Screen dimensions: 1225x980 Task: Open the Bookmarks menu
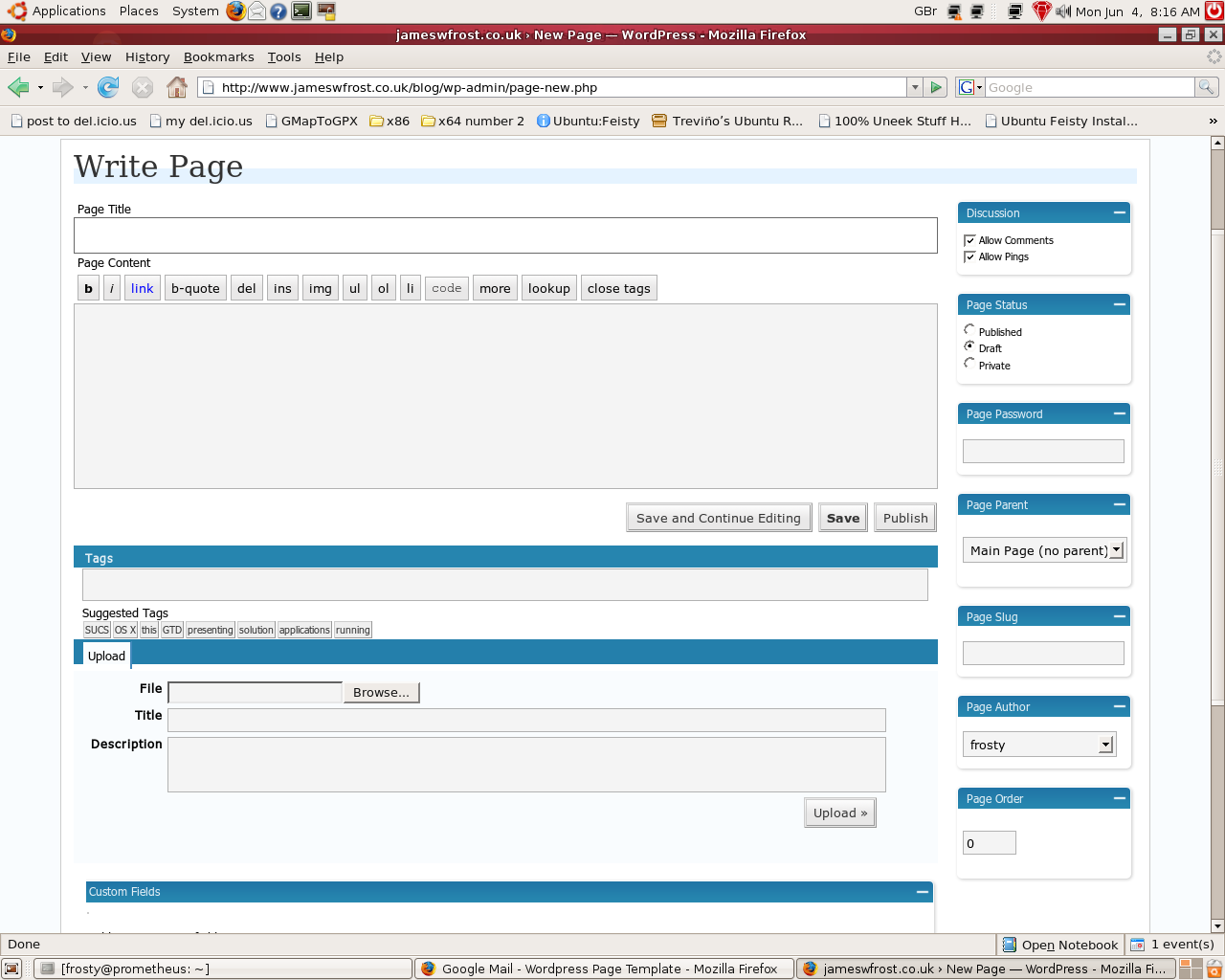point(218,57)
